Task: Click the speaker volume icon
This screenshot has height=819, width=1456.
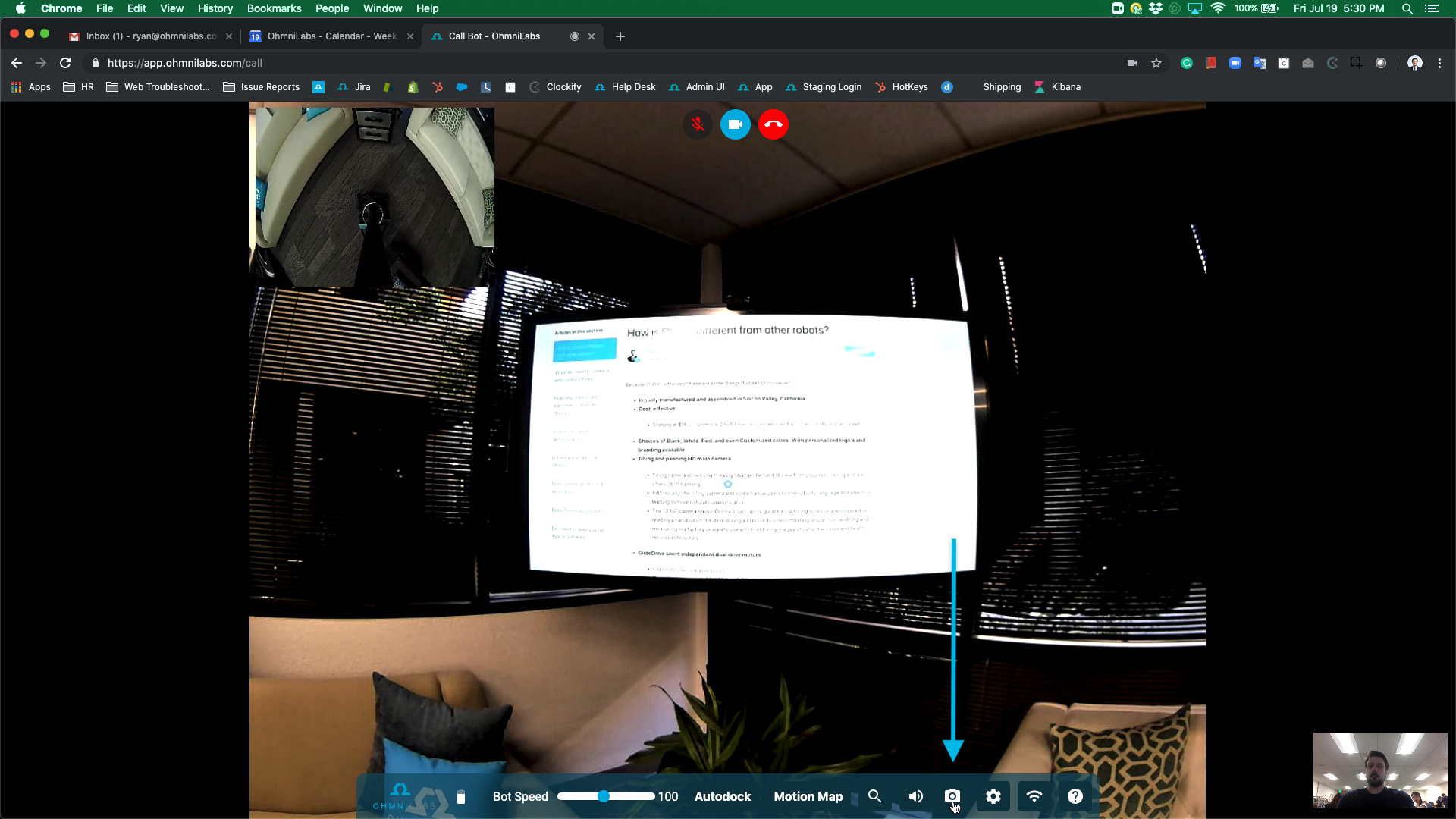Action: coord(915,796)
